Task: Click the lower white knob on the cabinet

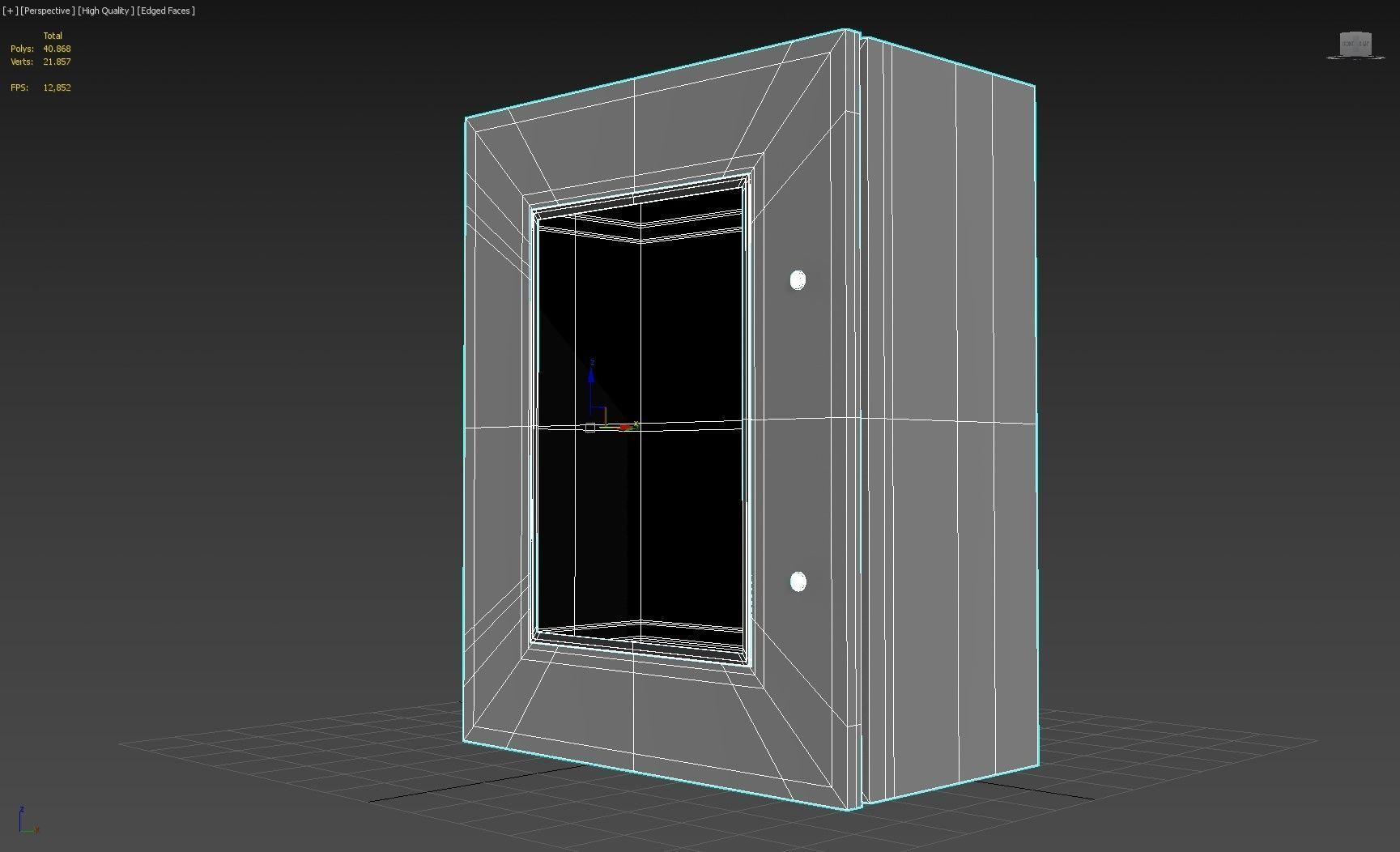Action: pos(798,582)
